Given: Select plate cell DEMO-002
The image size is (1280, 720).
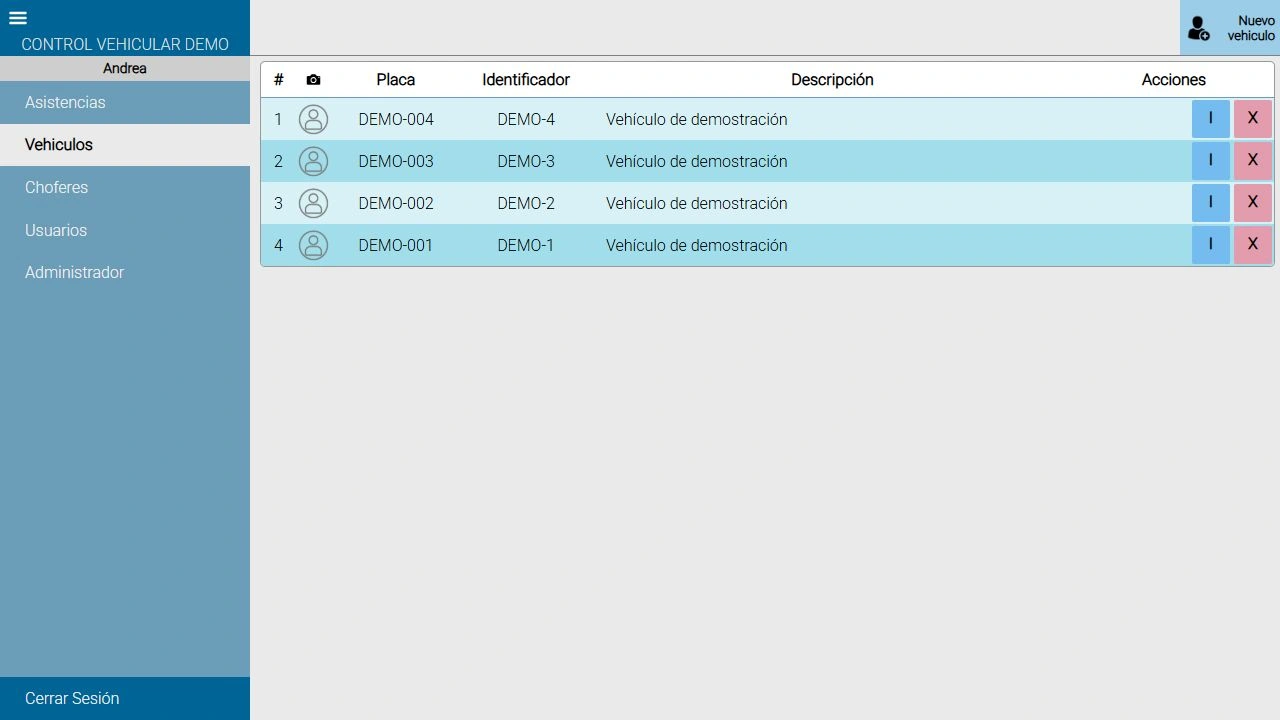Looking at the screenshot, I should pos(396,203).
